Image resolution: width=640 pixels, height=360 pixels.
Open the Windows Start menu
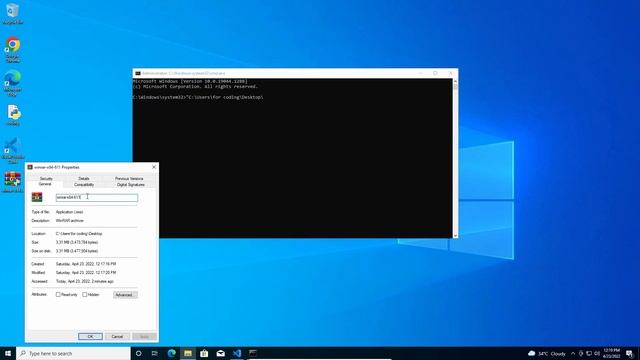[8, 353]
